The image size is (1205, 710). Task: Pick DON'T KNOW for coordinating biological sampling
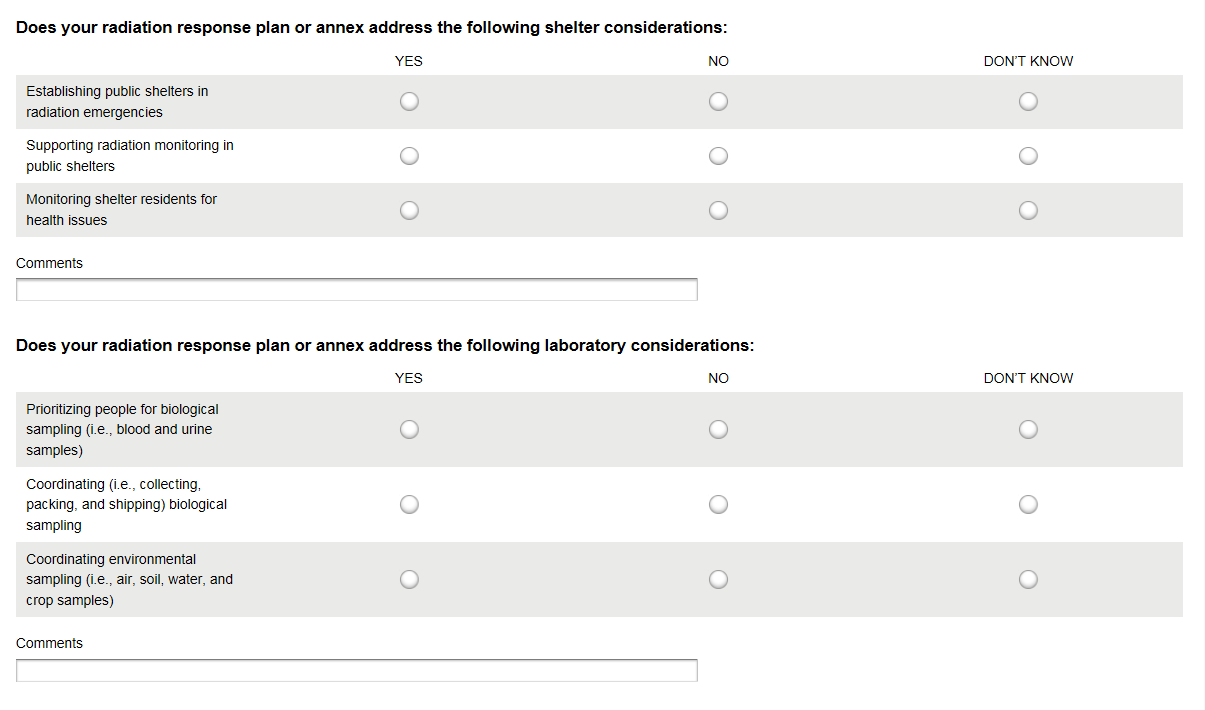pyautogui.click(x=1028, y=504)
